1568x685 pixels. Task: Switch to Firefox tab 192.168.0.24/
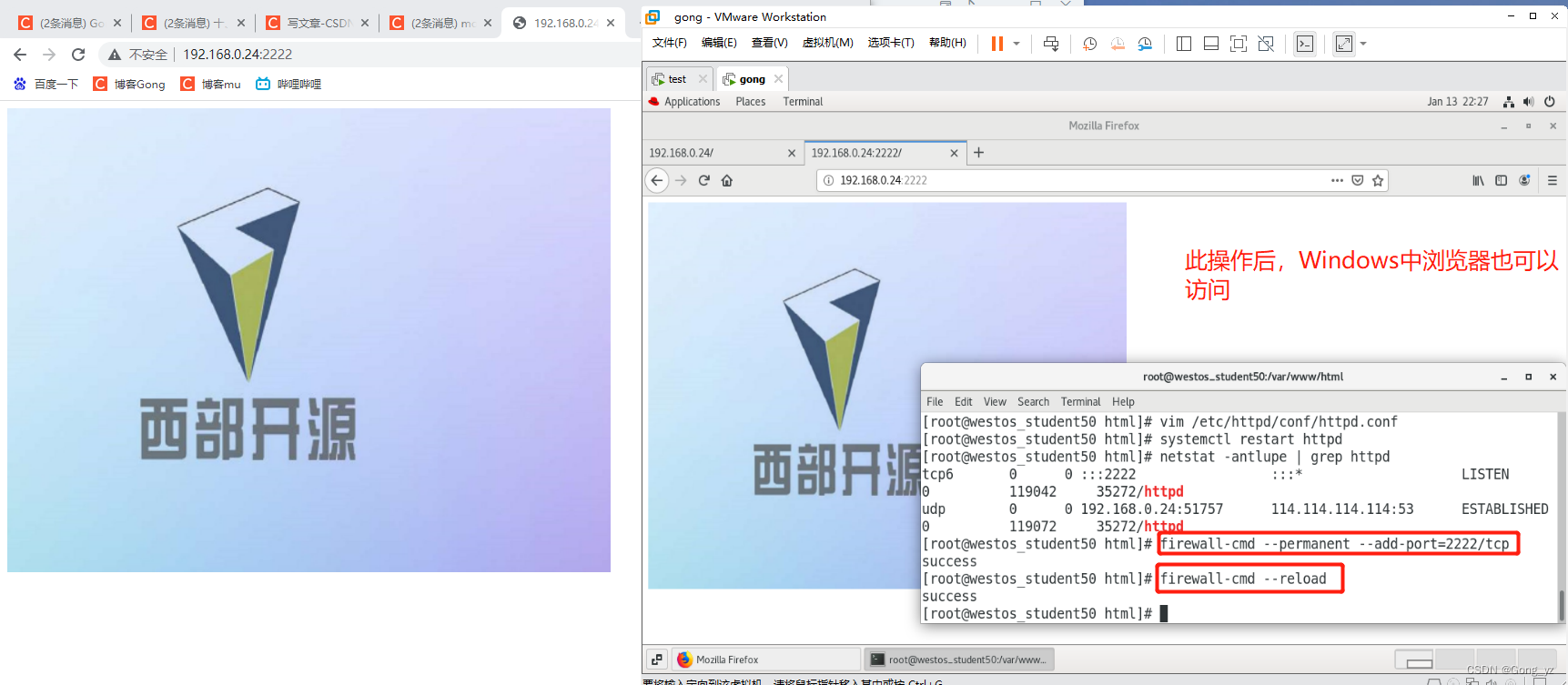tap(723, 153)
